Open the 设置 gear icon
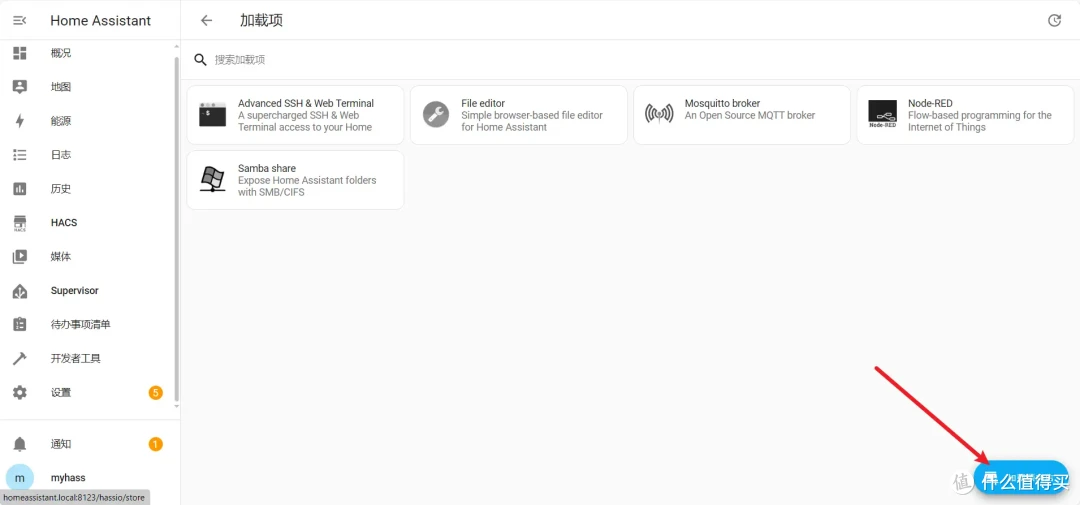The height and width of the screenshot is (505, 1080). [19, 393]
